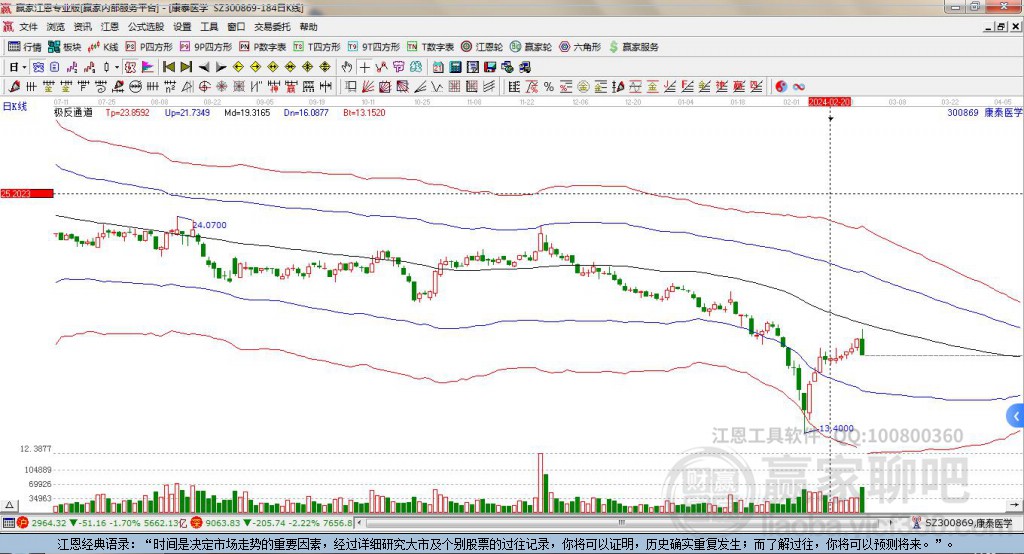Image resolution: width=1024 pixels, height=554 pixels.
Task: Click the save diskette icon
Action: (490, 67)
